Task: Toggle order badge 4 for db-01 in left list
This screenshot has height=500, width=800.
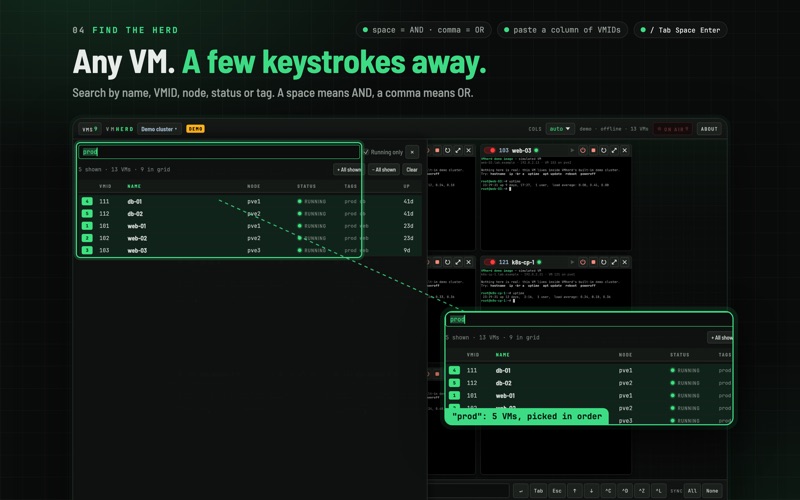Action: pyautogui.click(x=87, y=202)
